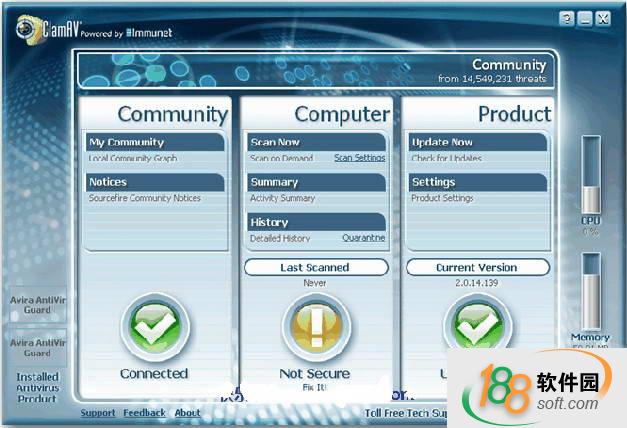The image size is (627, 428).
Task: Click the yellow Not Secure warning icon
Action: click(x=315, y=328)
